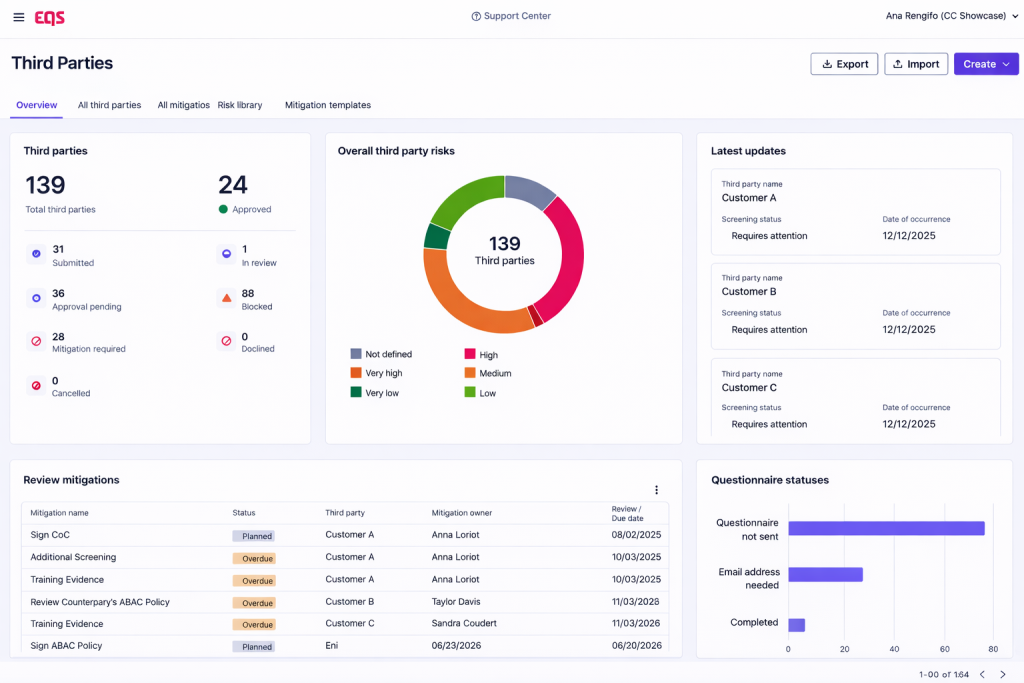Open the Mitigation templates tab

pos(327,105)
